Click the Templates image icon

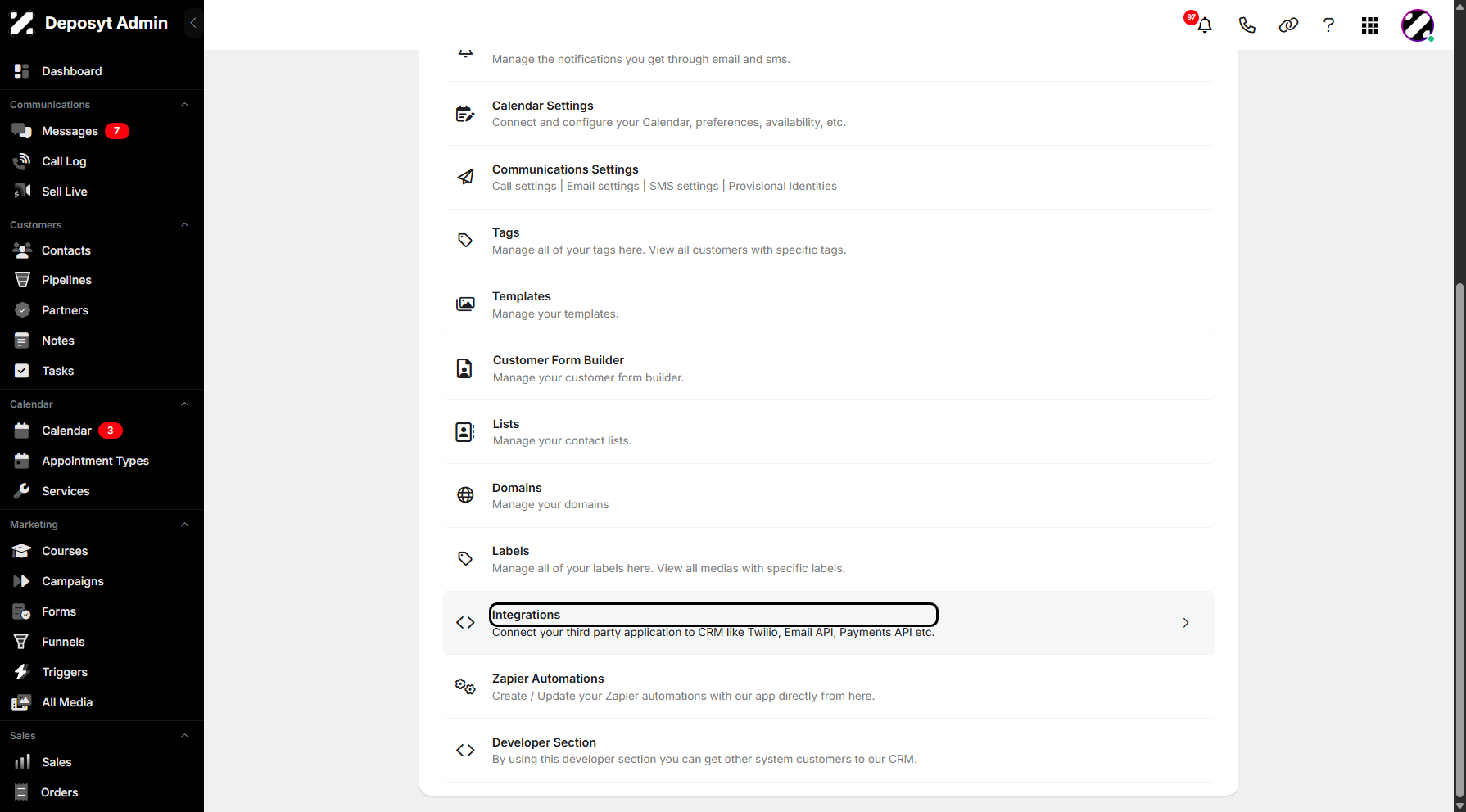coord(465,304)
